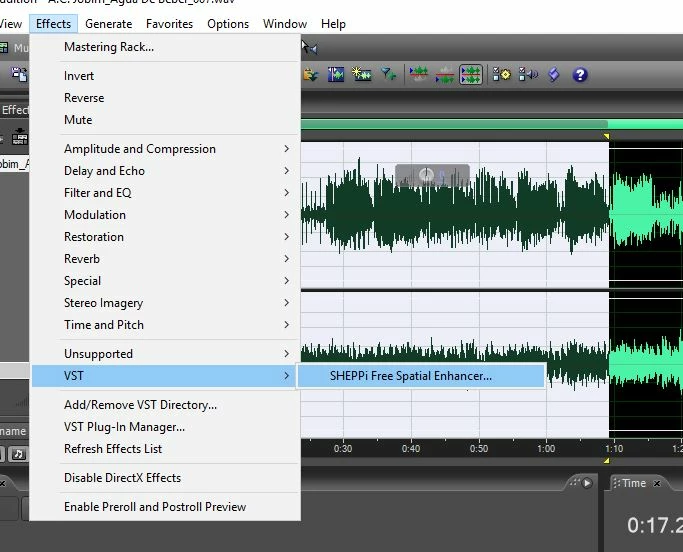
Task: Click the save-copy floppy disk icon
Action: (19, 75)
